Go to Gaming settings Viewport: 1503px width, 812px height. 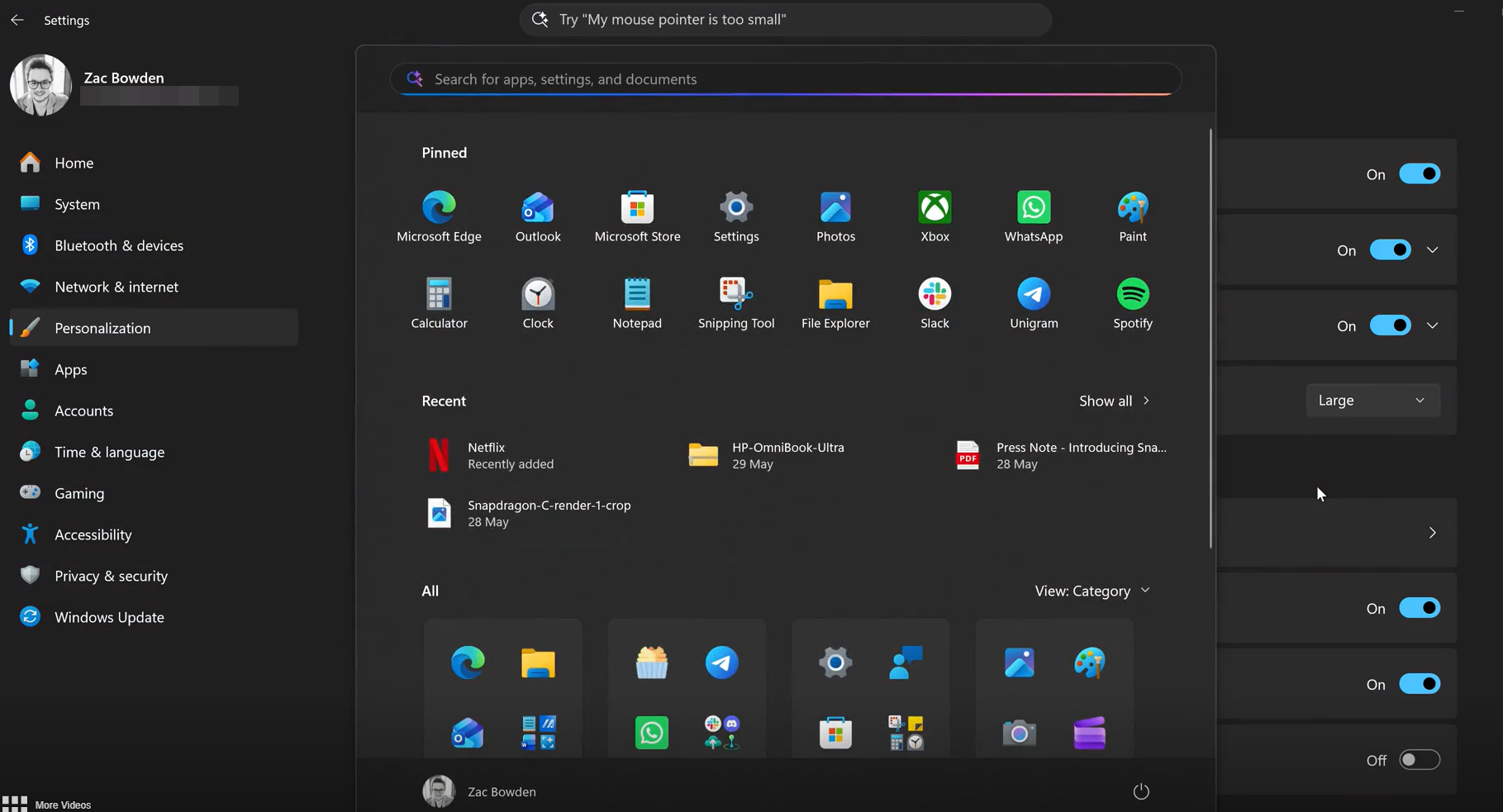tap(154, 493)
